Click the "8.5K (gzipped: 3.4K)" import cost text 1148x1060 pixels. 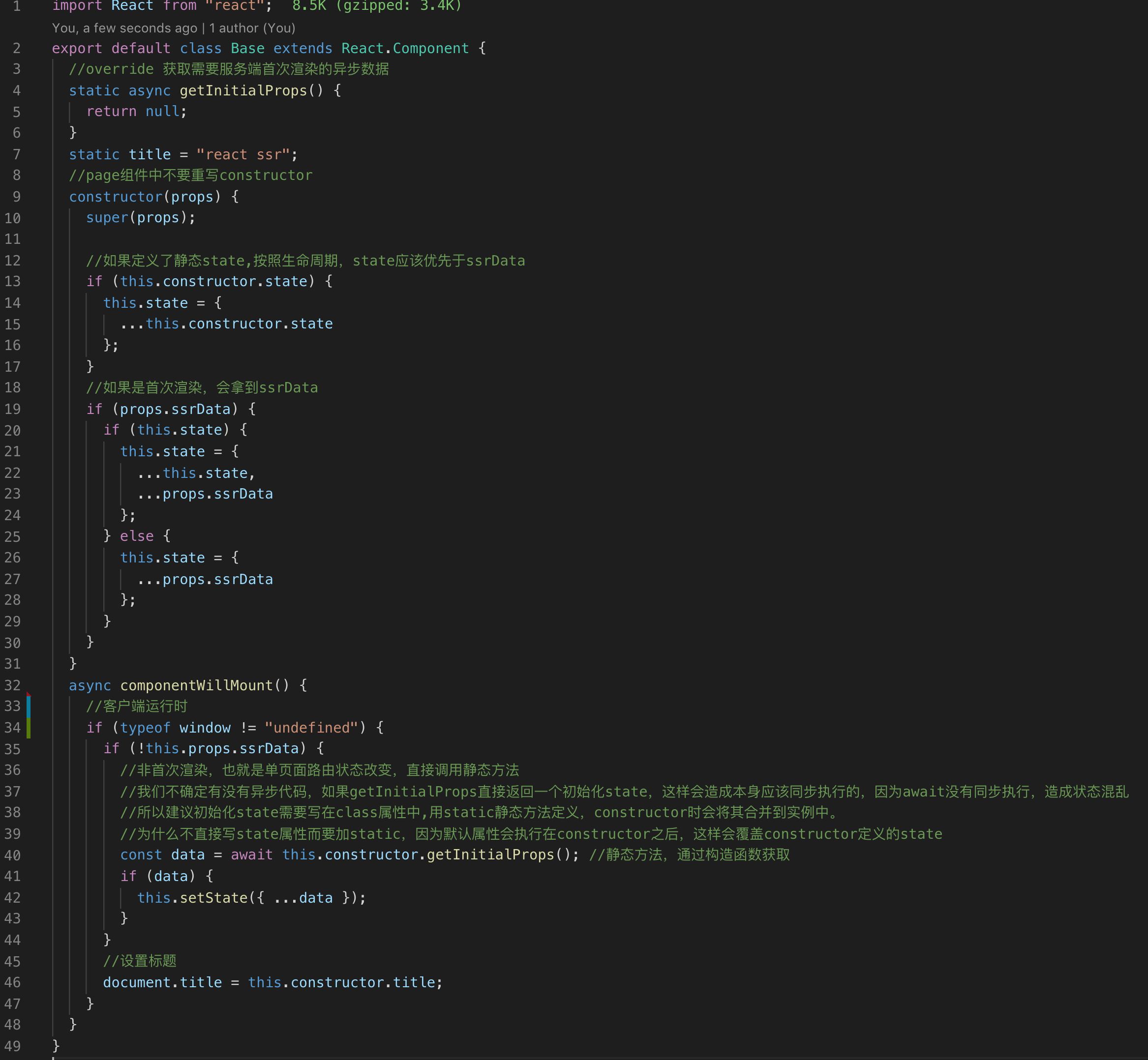coord(377,6)
